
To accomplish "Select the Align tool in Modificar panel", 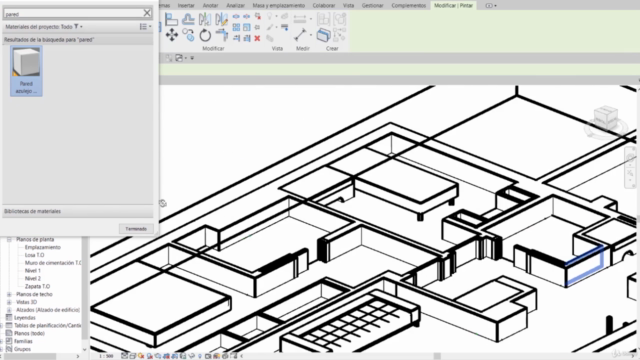I will pyautogui.click(x=171, y=19).
